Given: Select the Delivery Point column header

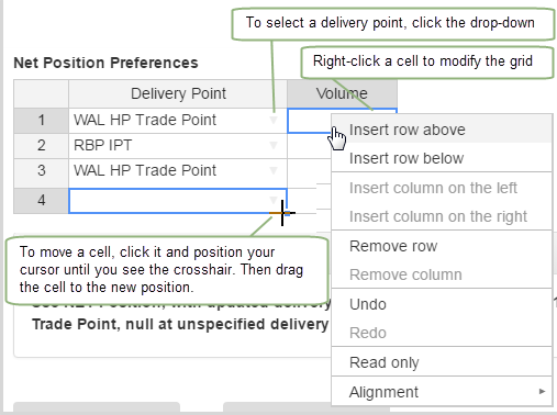Looking at the screenshot, I should coord(178,94).
